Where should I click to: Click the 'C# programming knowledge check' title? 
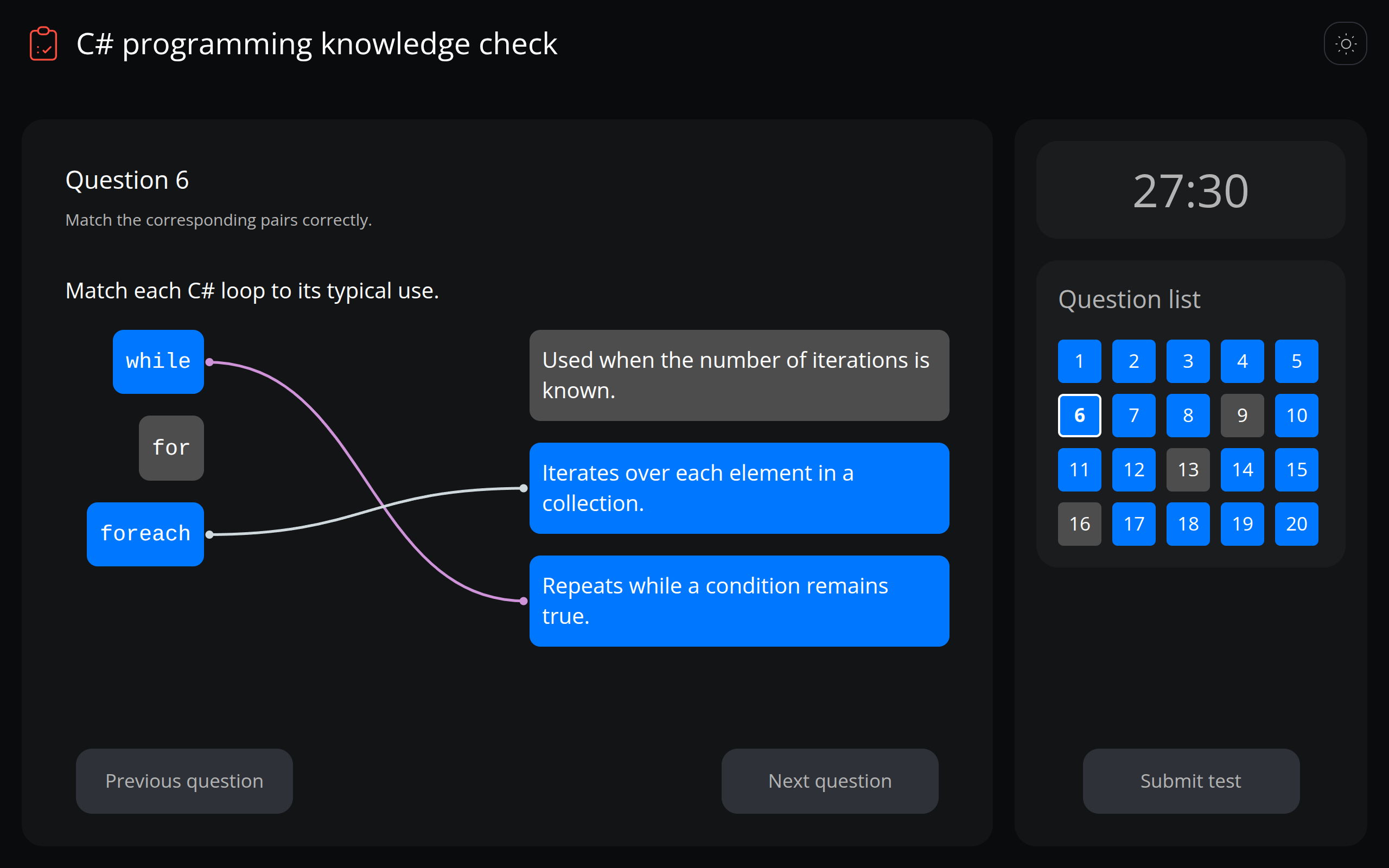(x=317, y=44)
